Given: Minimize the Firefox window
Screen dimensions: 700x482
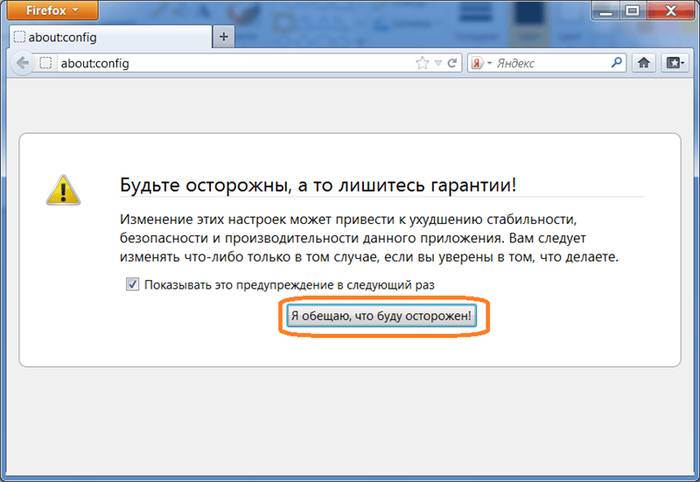Looking at the screenshot, I should (606, 10).
